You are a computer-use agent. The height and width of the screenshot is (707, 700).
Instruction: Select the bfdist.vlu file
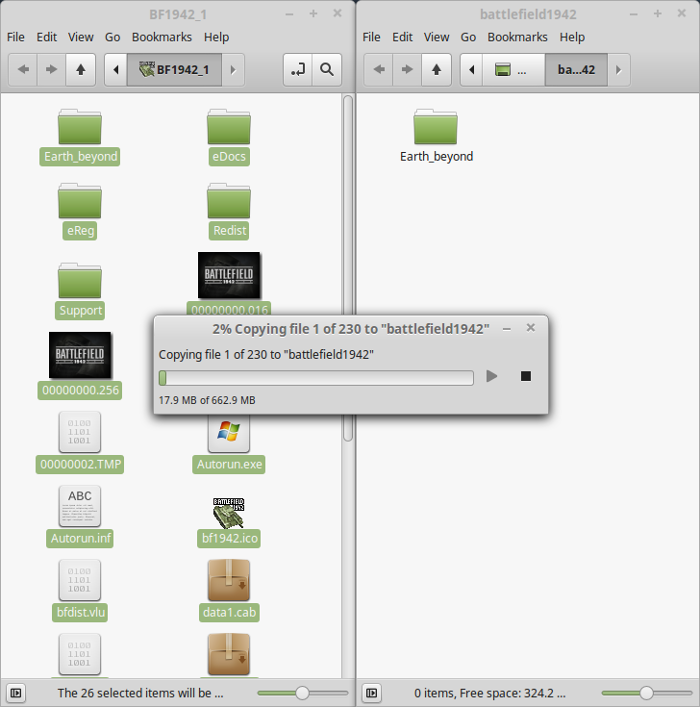[x=80, y=590]
